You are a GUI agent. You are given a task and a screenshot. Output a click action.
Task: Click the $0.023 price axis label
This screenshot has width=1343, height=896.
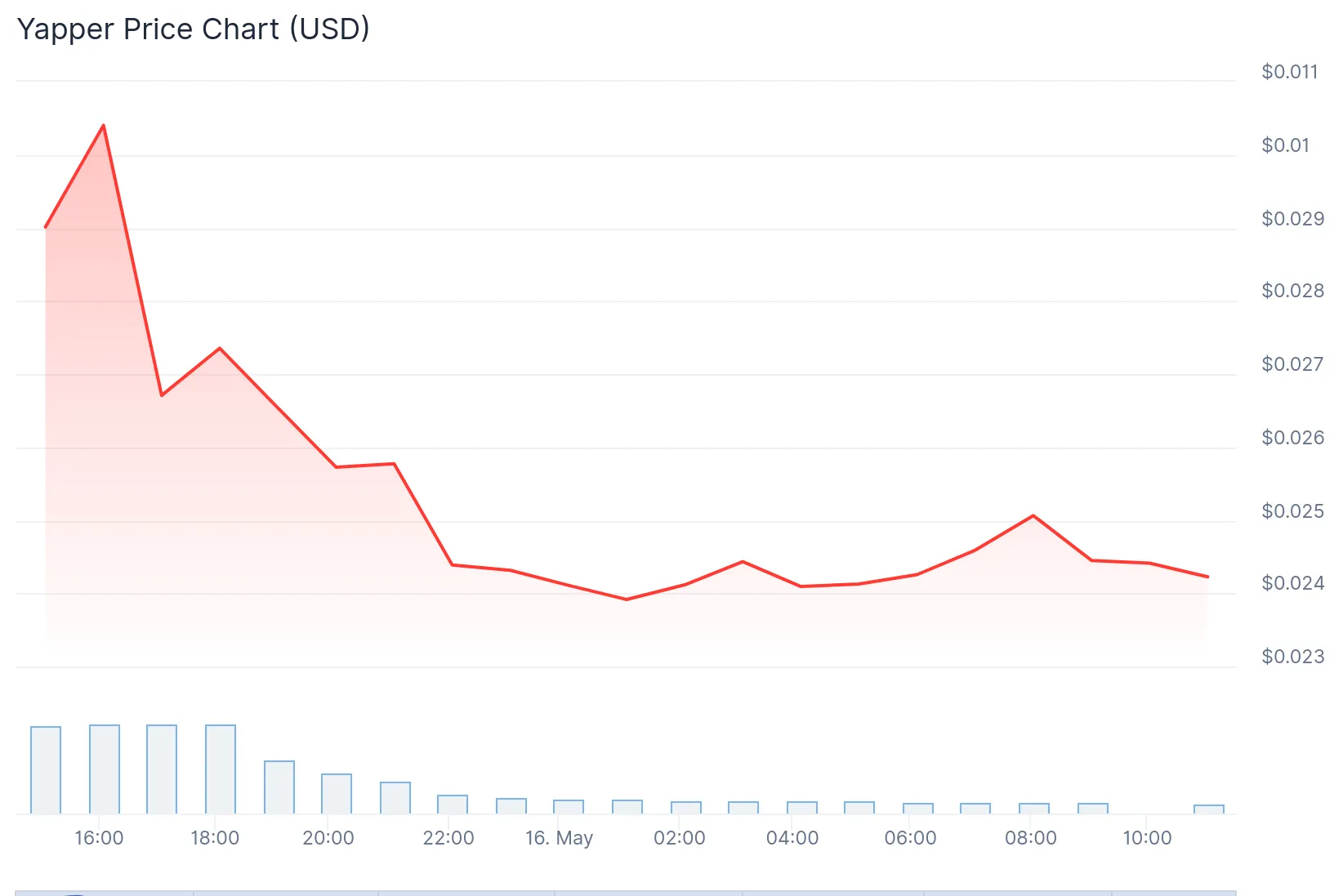(x=1292, y=657)
